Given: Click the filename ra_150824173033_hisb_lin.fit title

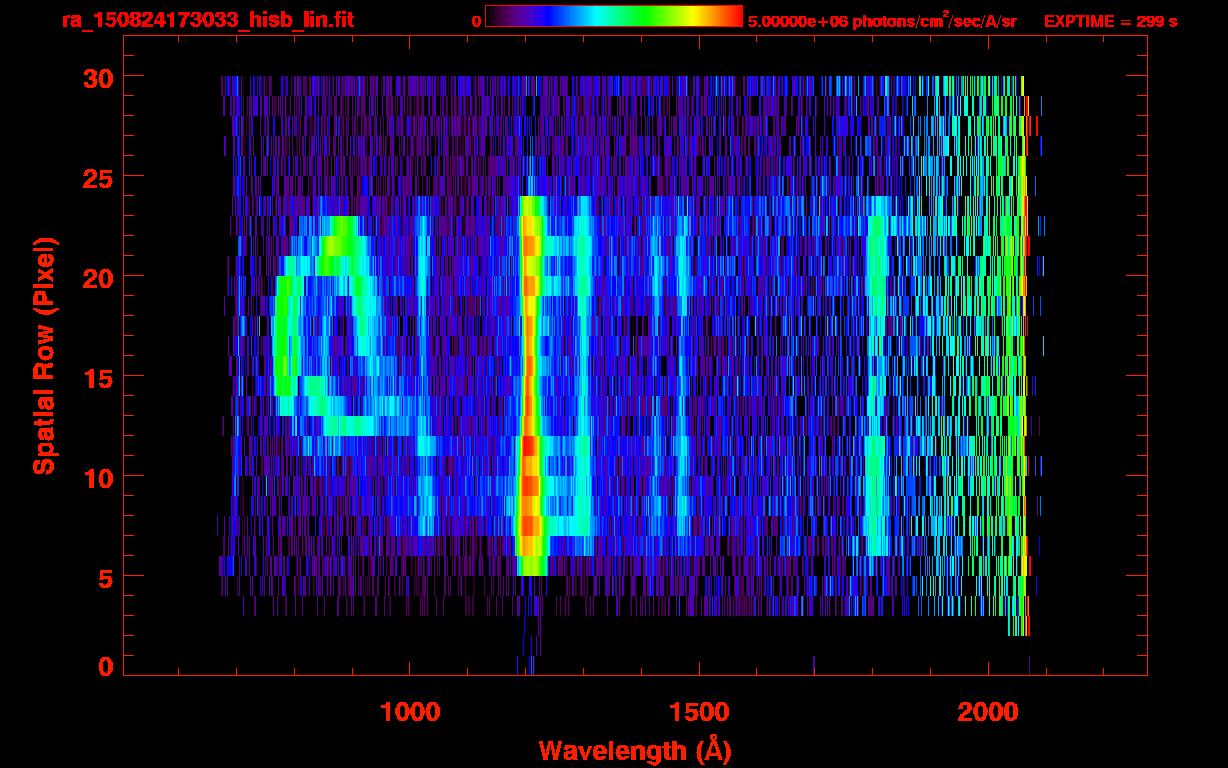Looking at the screenshot, I should (x=207, y=20).
